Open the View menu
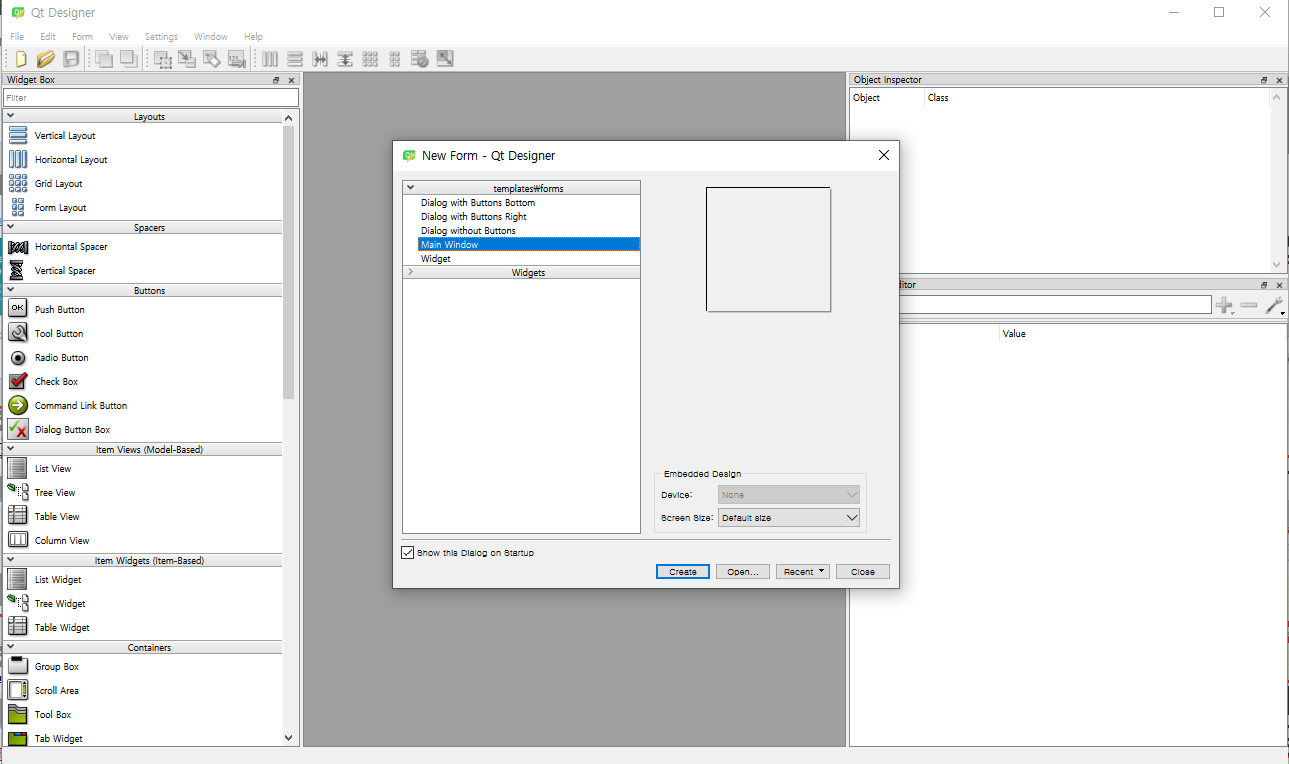 (119, 37)
